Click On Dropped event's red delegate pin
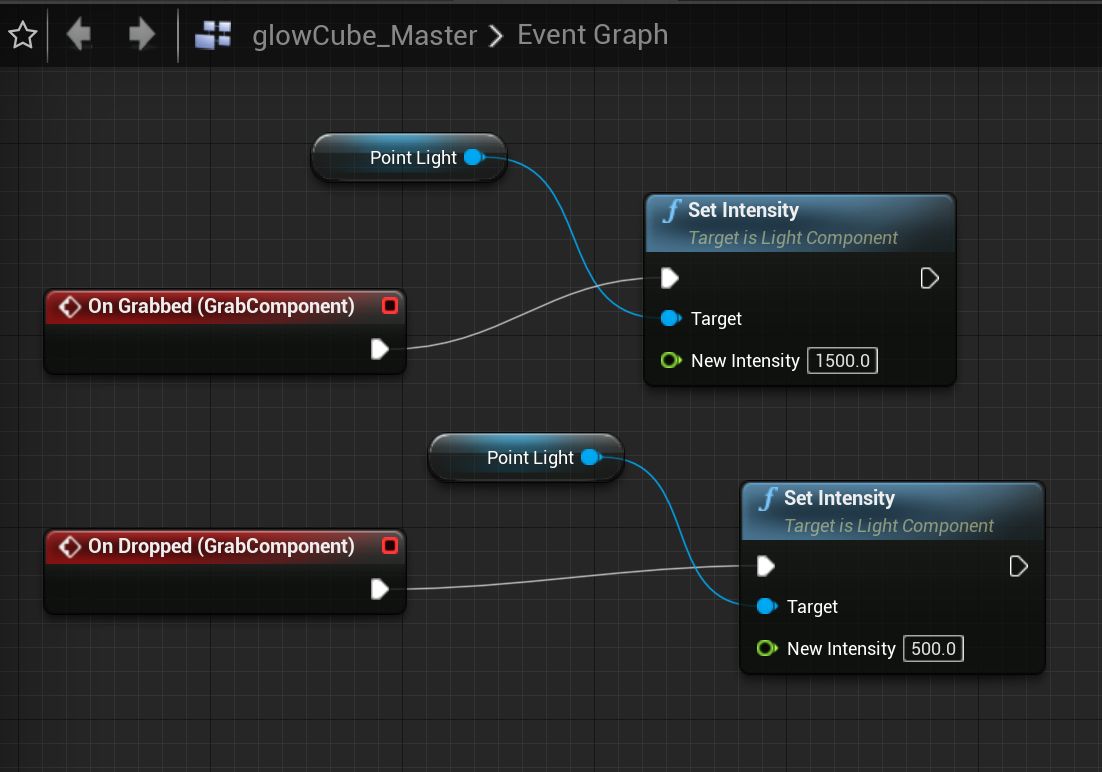The image size is (1102, 772). (x=390, y=546)
